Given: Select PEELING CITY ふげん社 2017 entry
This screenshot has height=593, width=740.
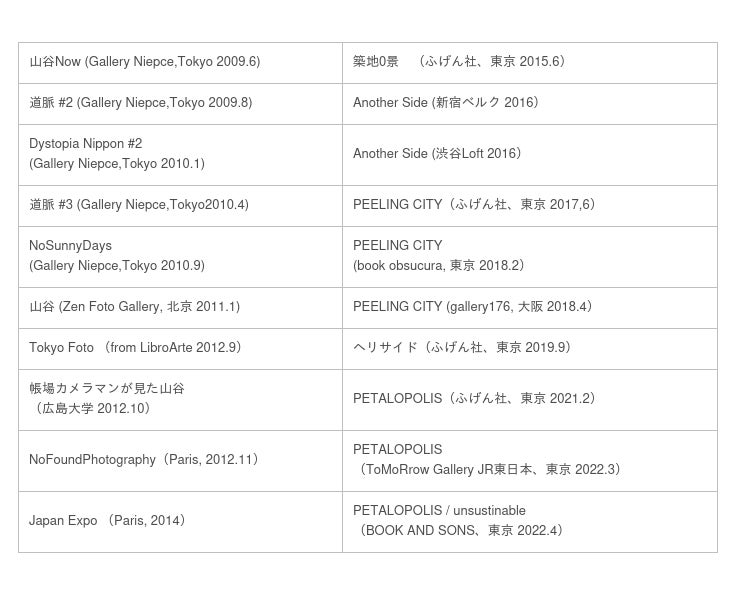Looking at the screenshot, I should coord(476,205).
